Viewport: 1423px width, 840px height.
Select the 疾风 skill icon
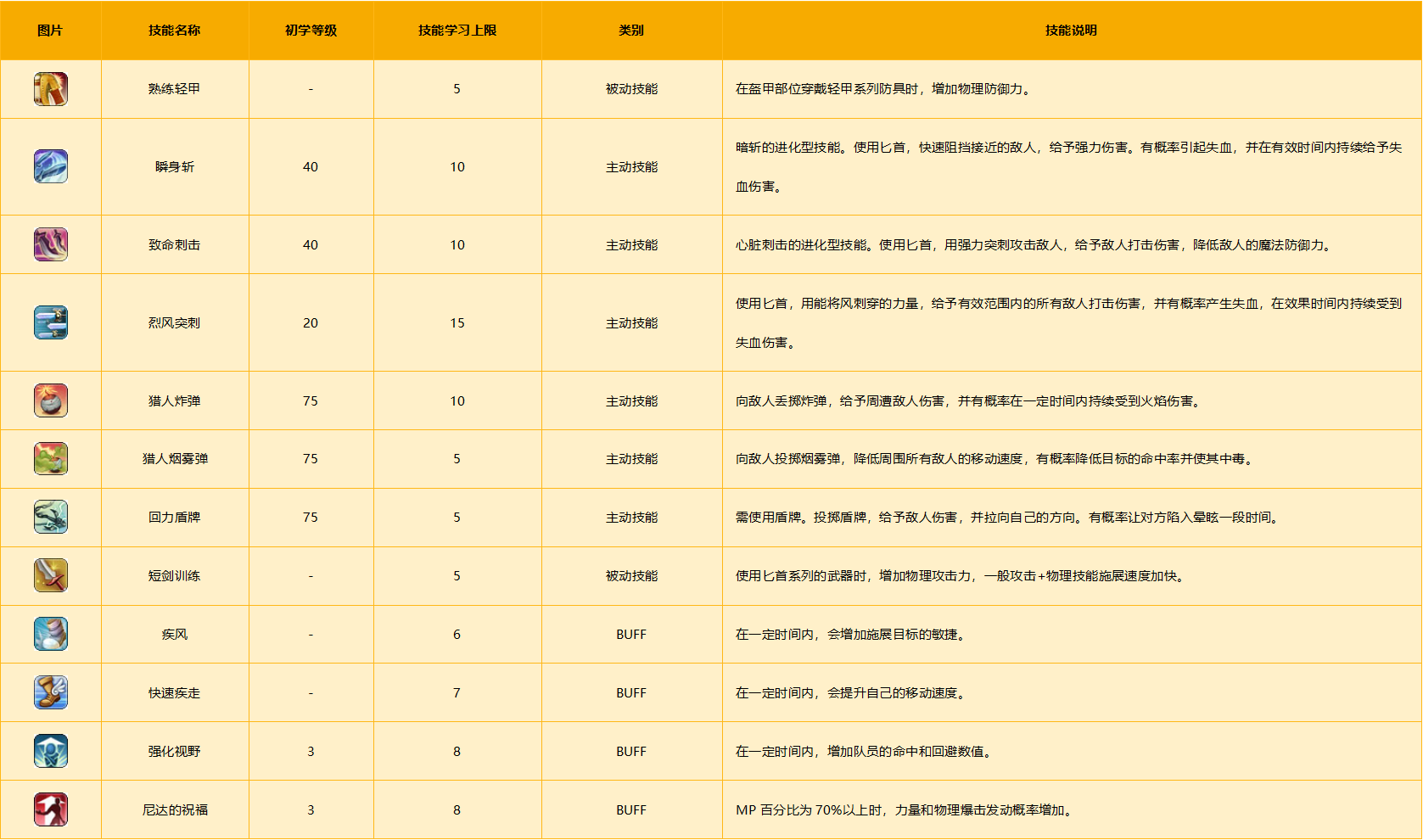coord(51,634)
